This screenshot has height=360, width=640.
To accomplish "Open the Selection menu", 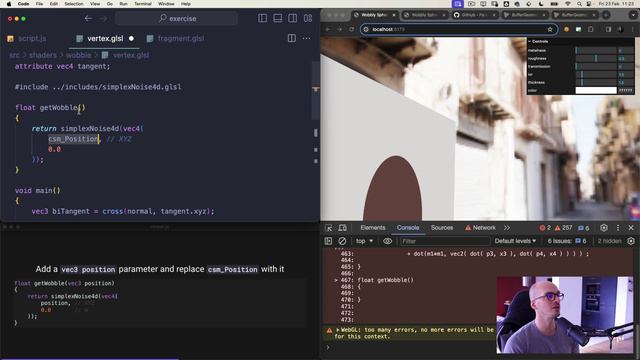I will 74,4.
